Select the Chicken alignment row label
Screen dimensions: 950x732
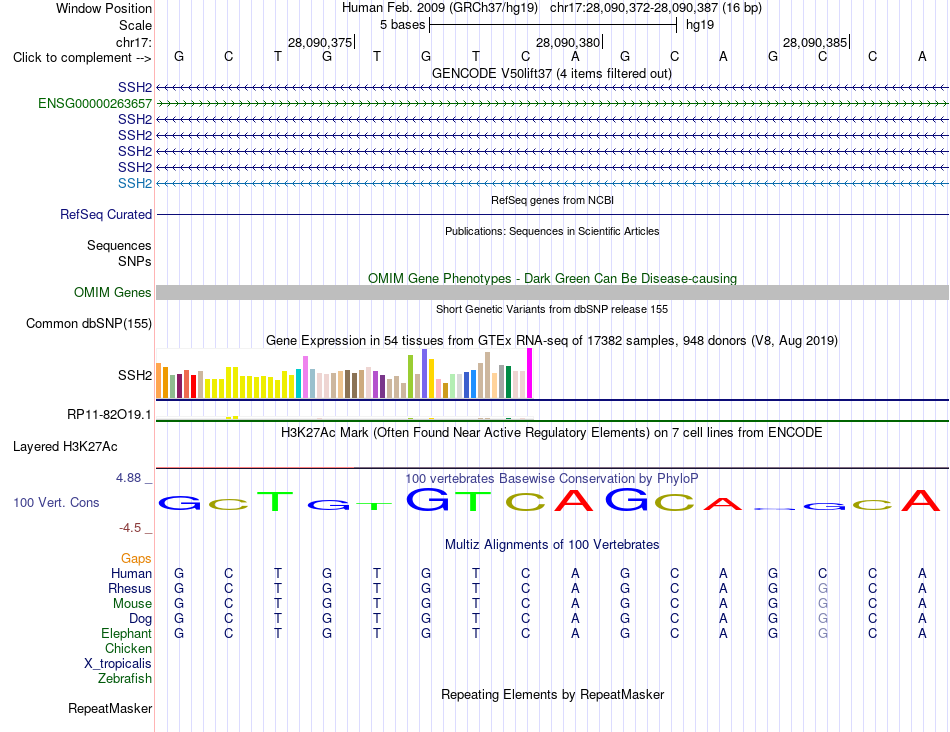click(x=128, y=649)
